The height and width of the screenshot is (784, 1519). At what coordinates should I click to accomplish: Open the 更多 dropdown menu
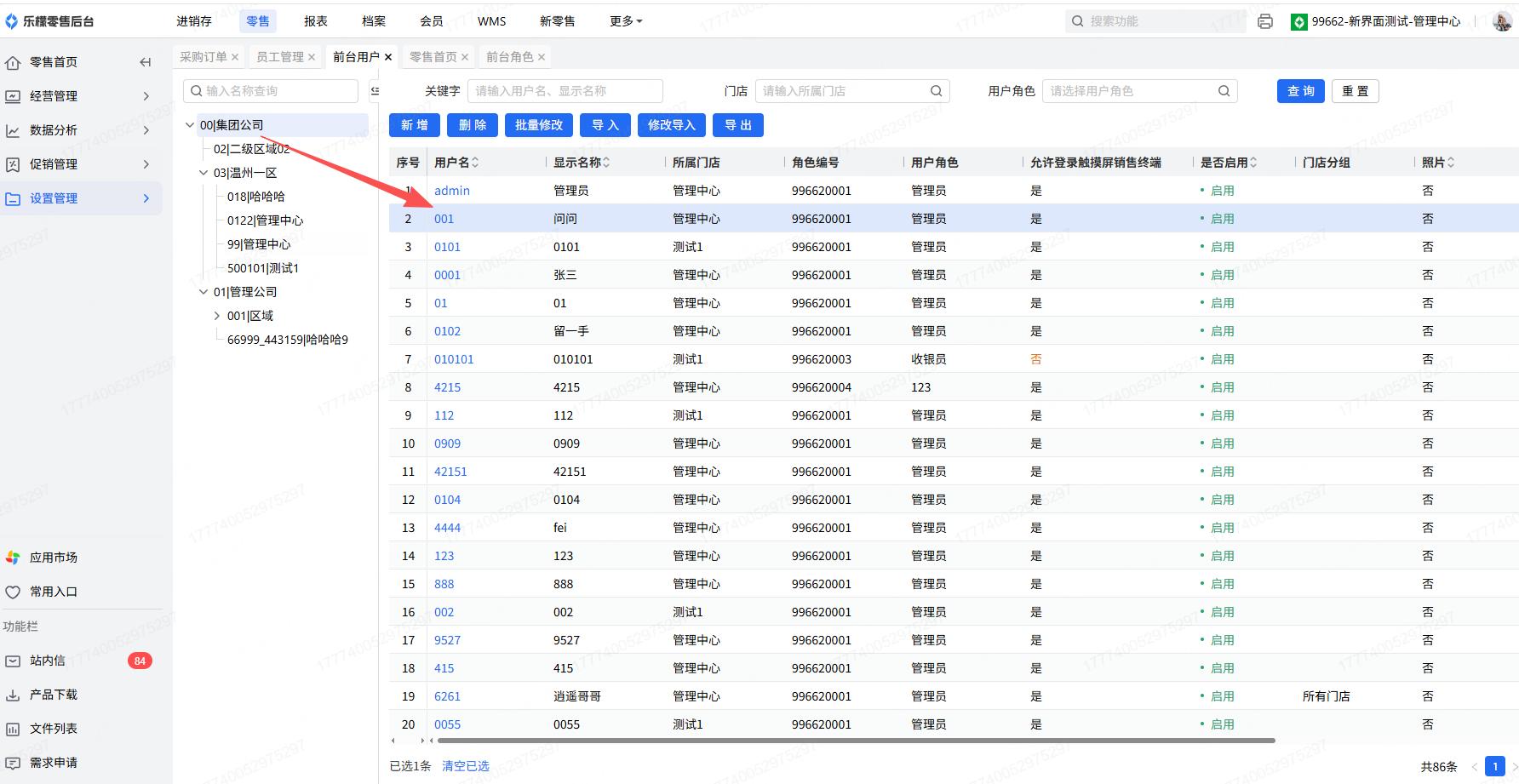tap(626, 21)
